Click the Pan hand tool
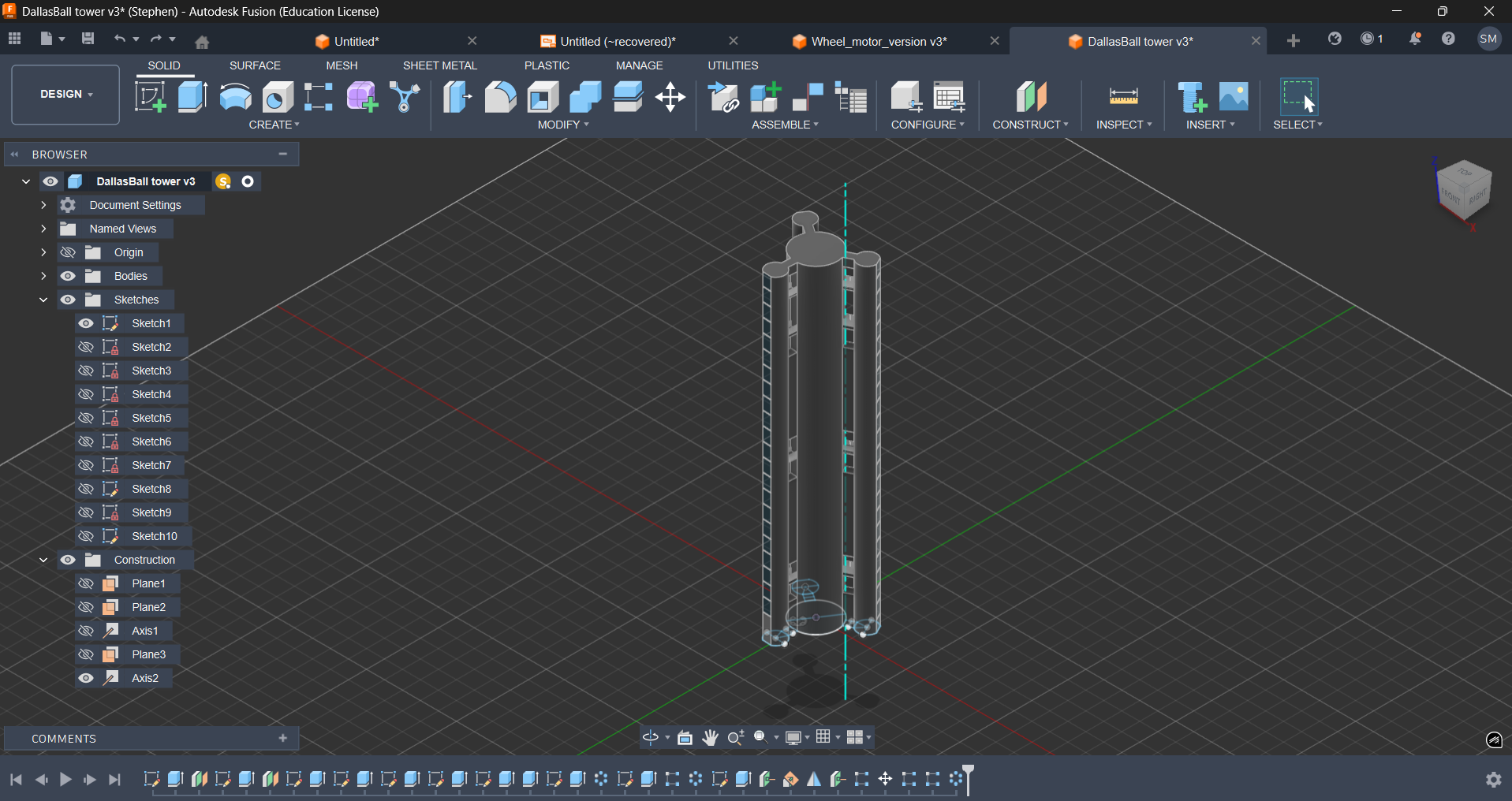The width and height of the screenshot is (1512, 801). click(x=711, y=738)
